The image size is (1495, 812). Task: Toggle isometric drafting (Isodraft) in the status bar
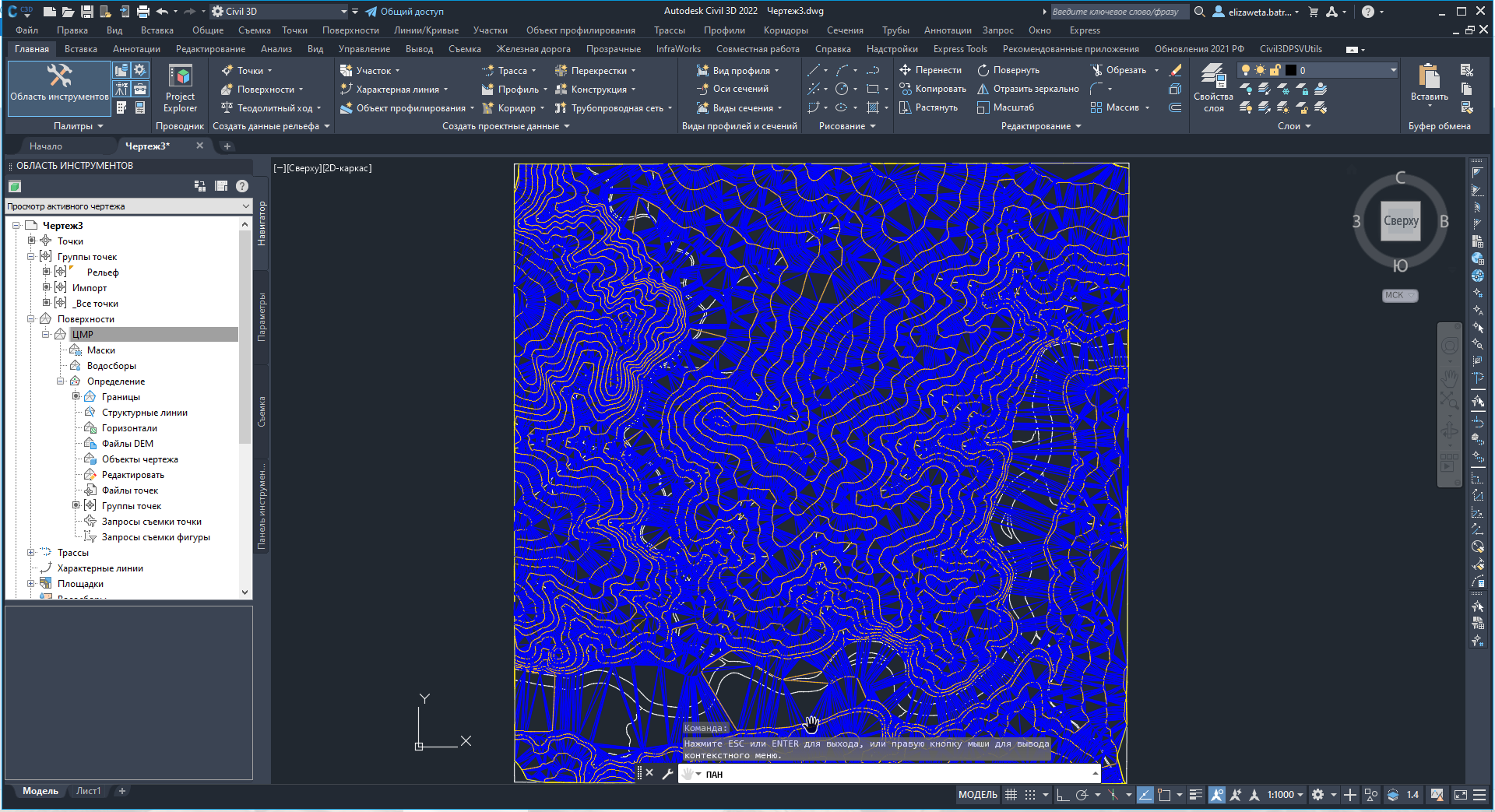[1113, 795]
